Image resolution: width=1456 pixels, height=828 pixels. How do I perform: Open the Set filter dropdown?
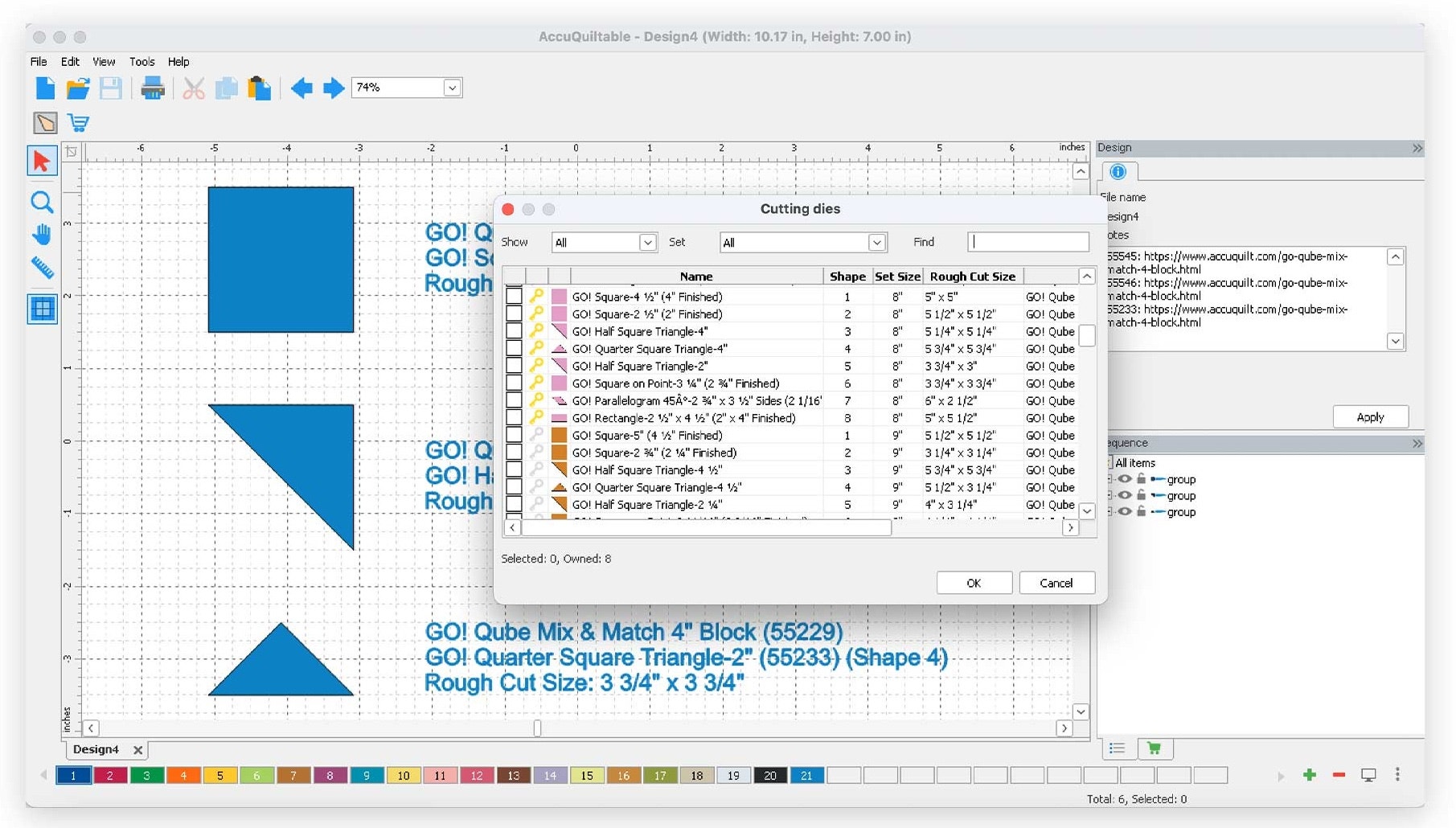[802, 243]
